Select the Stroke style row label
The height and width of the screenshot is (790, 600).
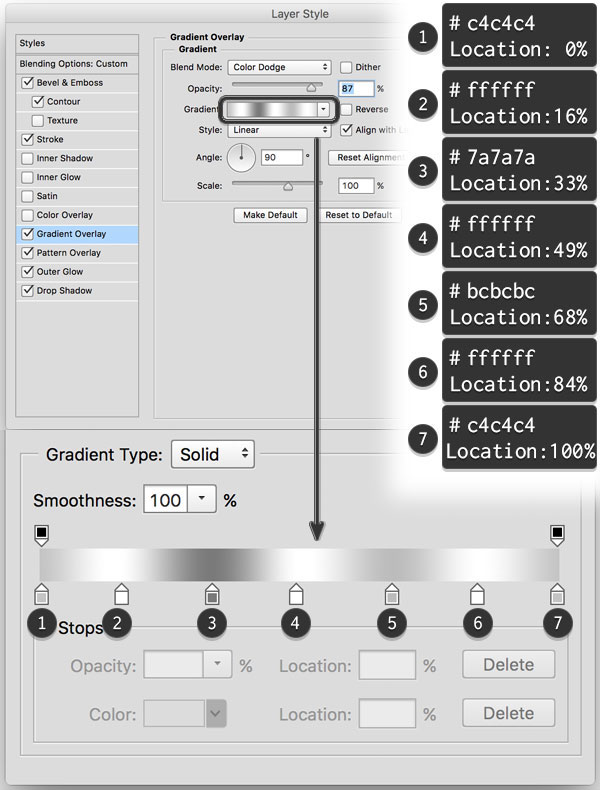50,139
